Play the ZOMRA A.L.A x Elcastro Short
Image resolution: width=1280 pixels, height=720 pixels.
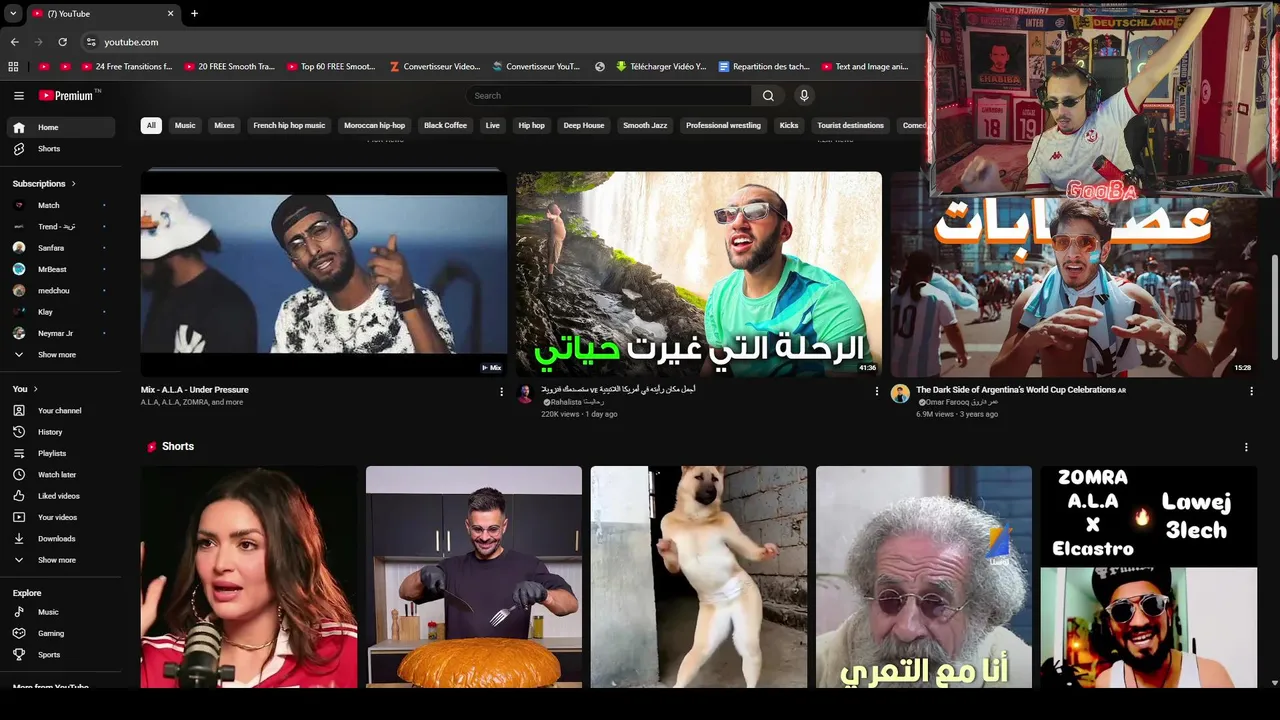[1148, 577]
